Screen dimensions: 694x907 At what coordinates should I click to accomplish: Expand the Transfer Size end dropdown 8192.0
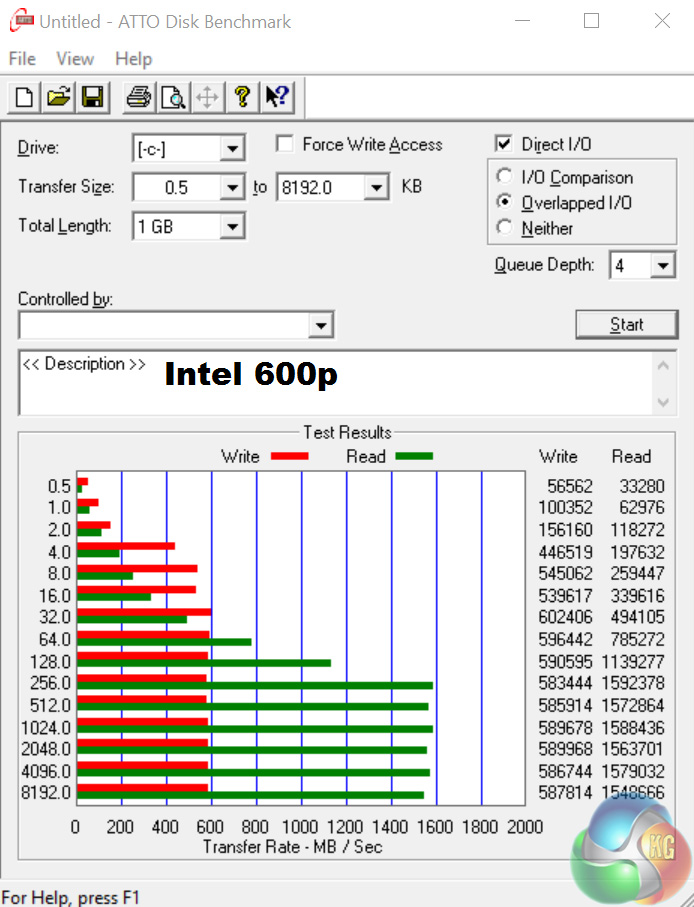(376, 187)
